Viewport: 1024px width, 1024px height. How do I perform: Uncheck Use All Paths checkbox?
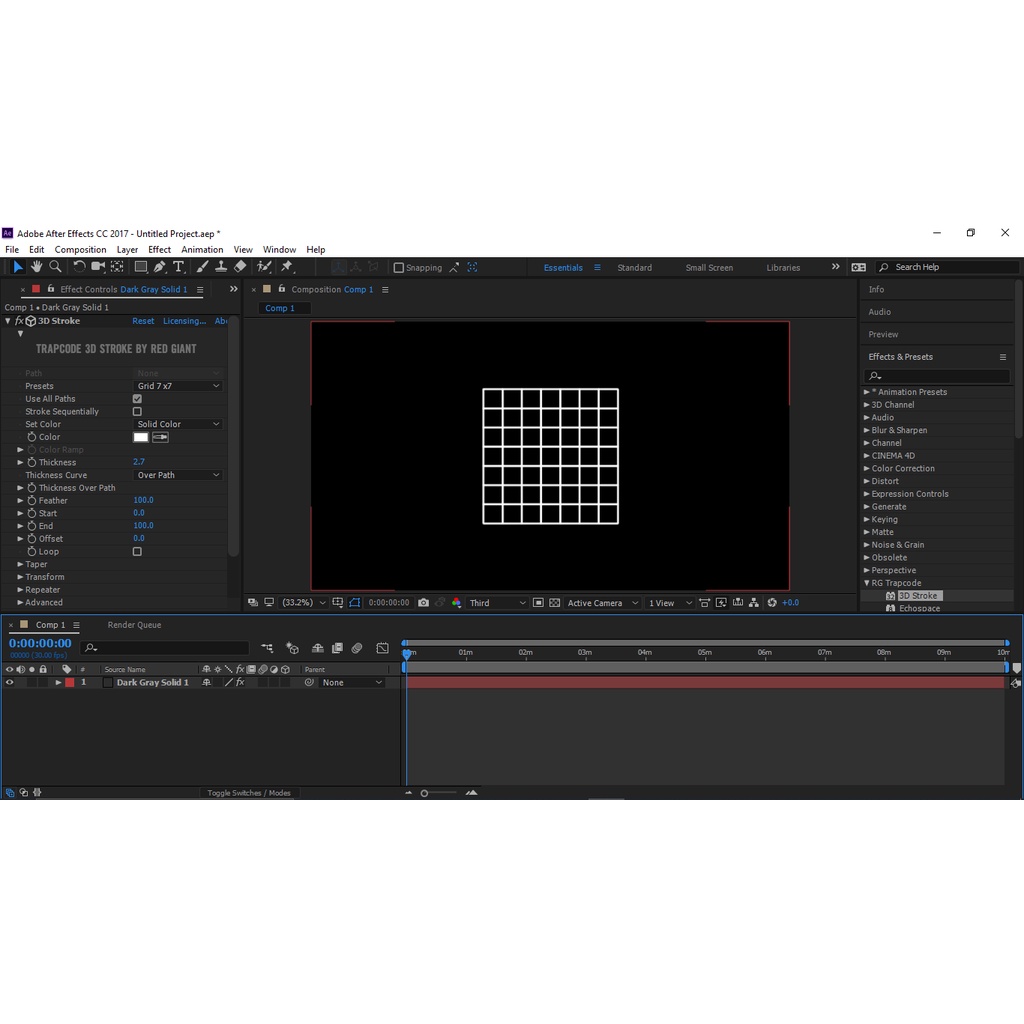pos(137,399)
